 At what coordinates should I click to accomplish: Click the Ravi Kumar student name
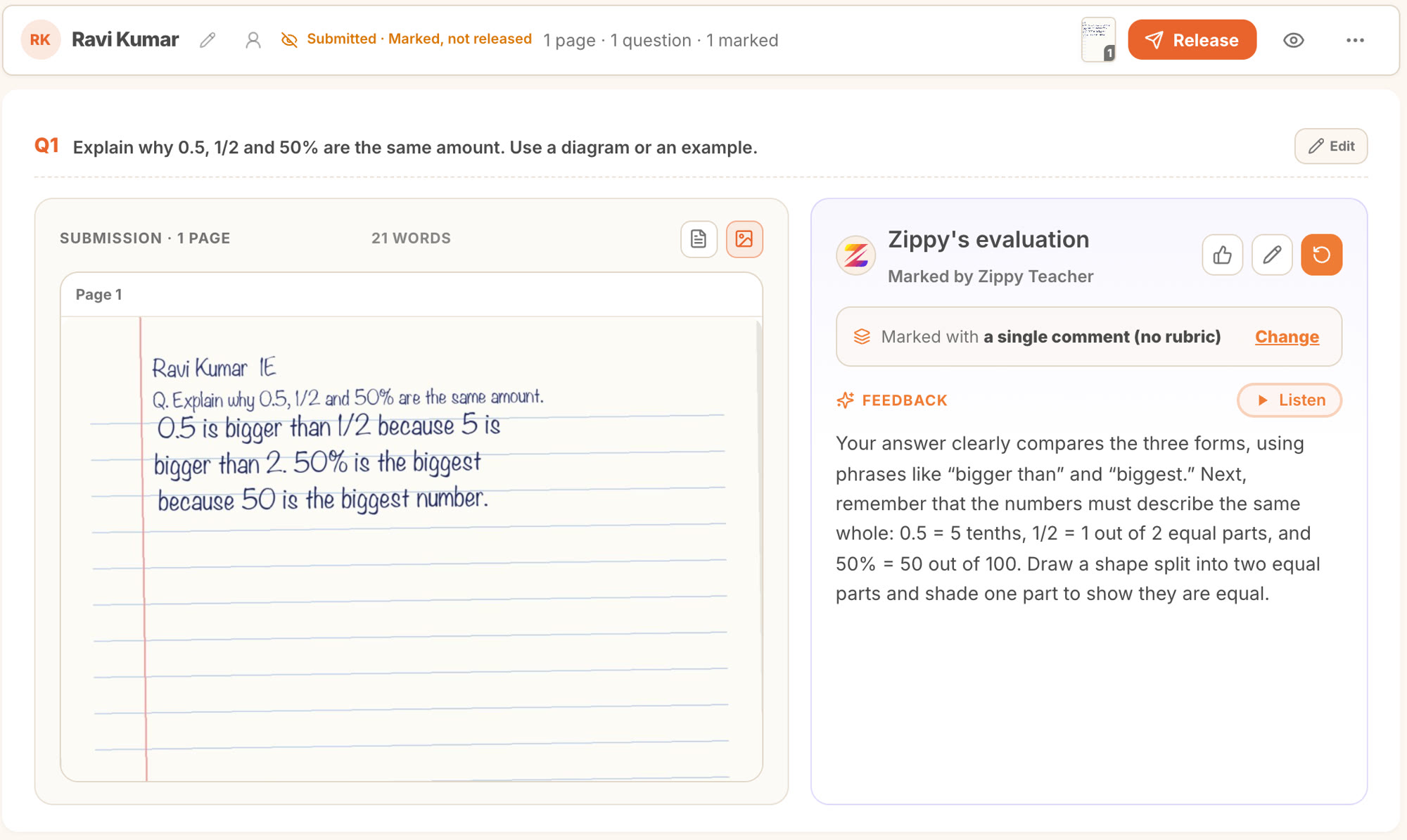(x=125, y=39)
